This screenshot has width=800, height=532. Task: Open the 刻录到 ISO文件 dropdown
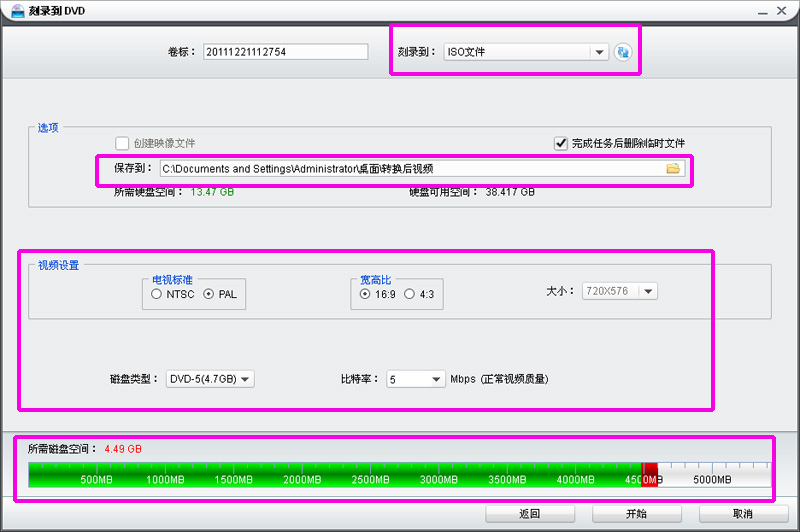(x=526, y=52)
